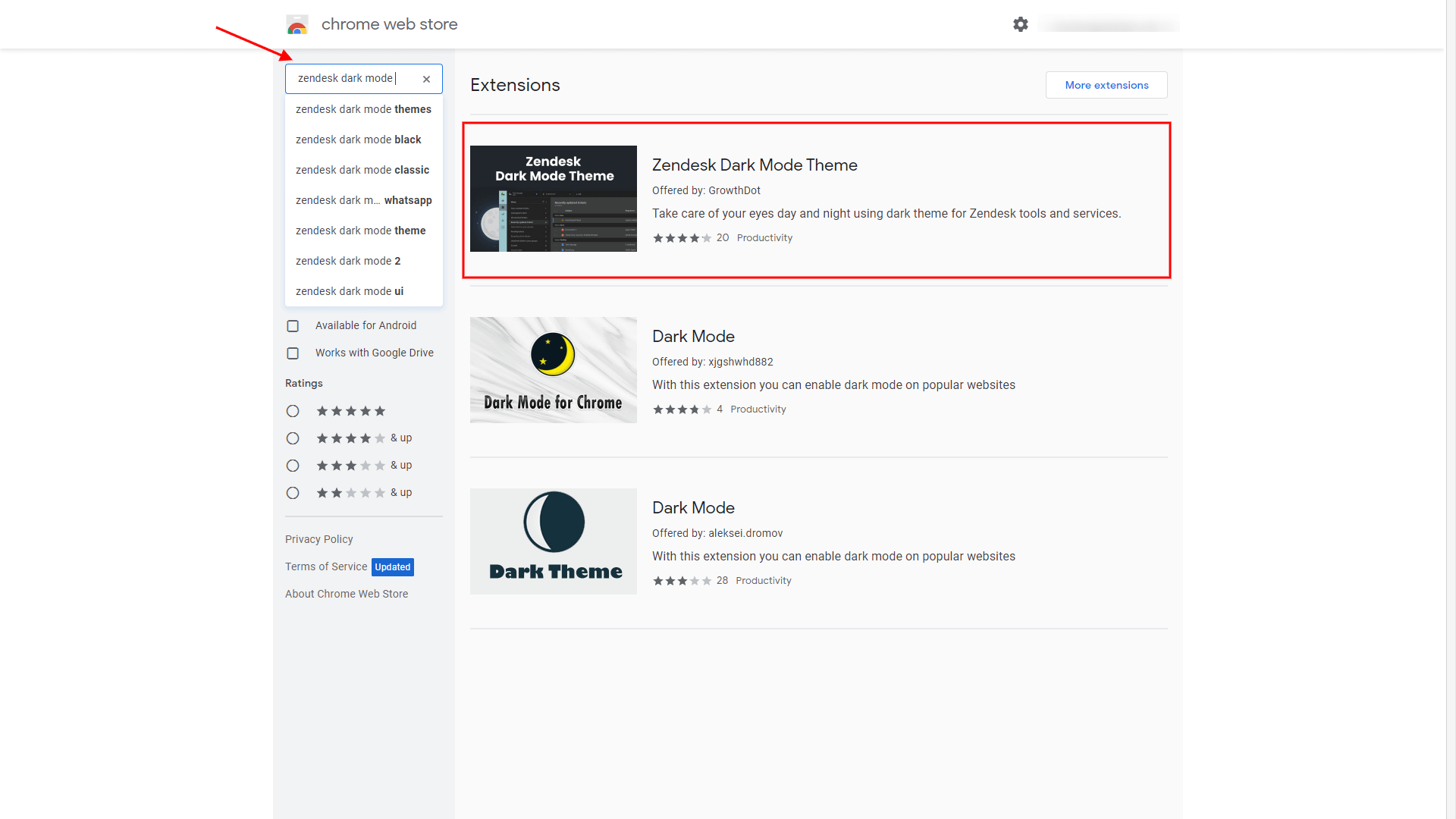Screen dimensions: 1456x819
Task: Open Dark Mode by xjgshwhd882 title
Action: 693,337
